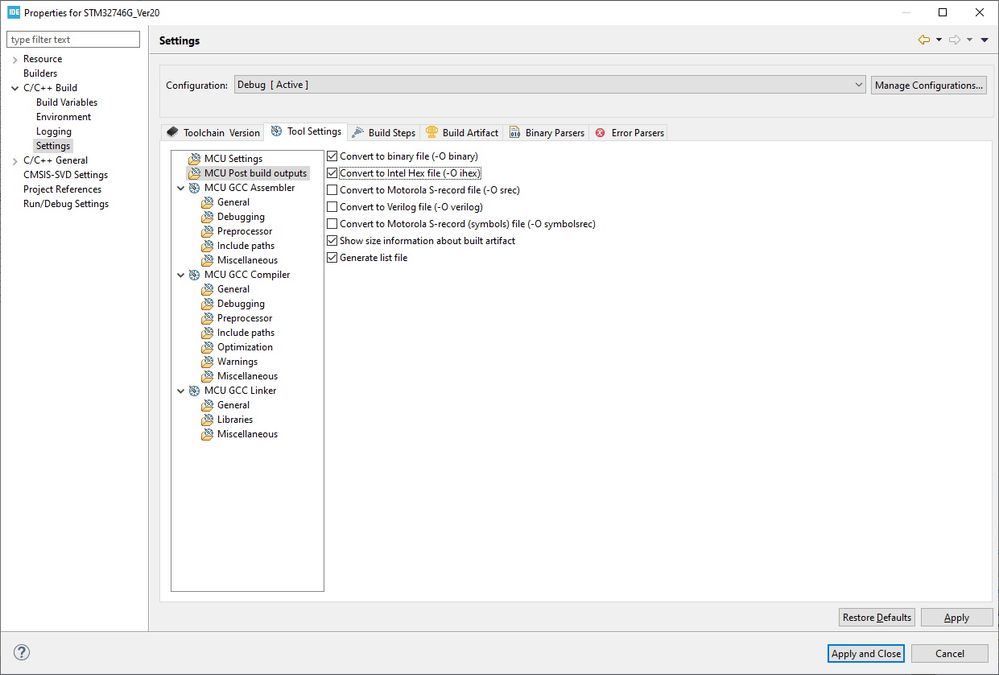The width and height of the screenshot is (999, 675).
Task: Open the Optimization settings icon
Action: [207, 347]
